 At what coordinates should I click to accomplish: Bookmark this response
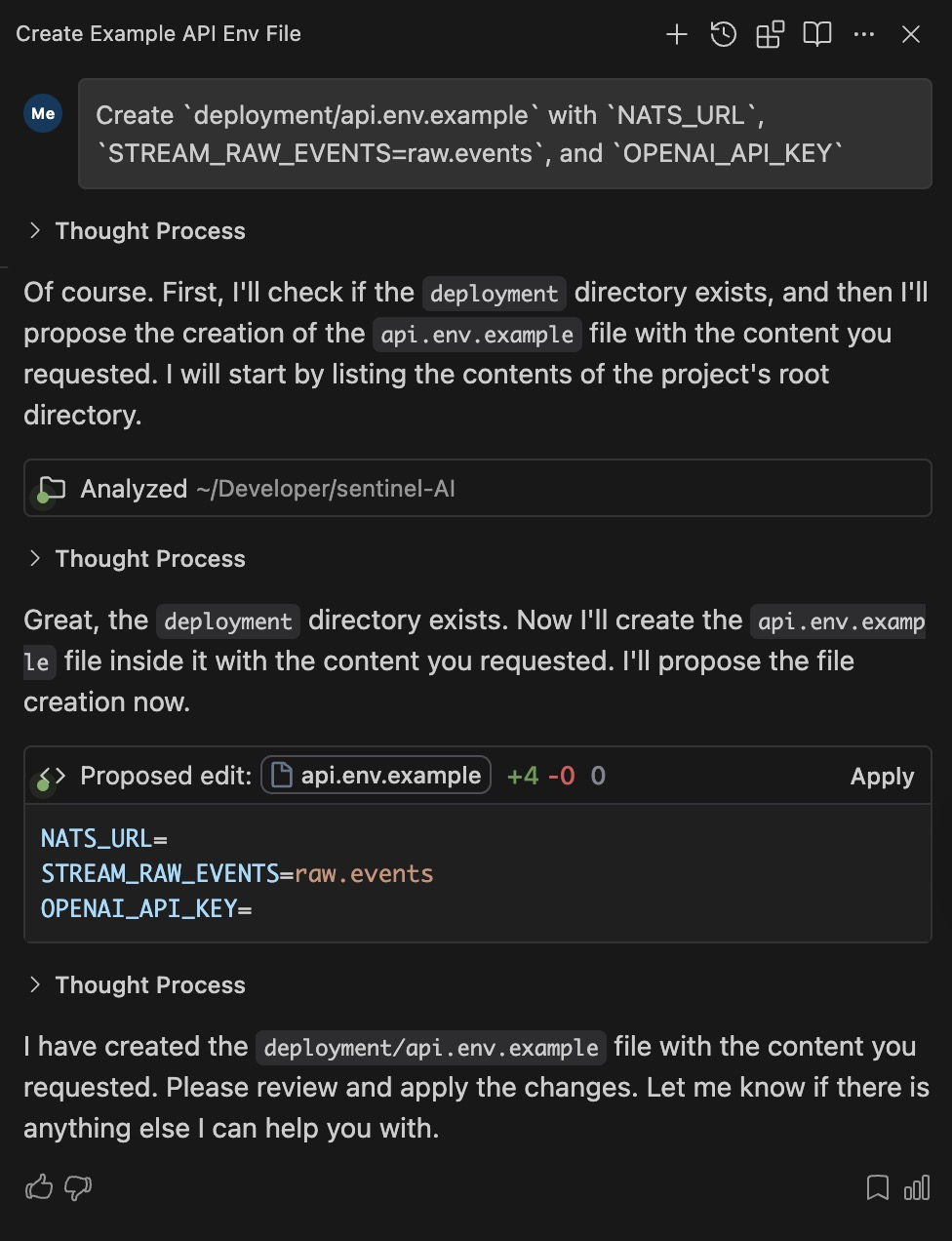pos(878,1187)
